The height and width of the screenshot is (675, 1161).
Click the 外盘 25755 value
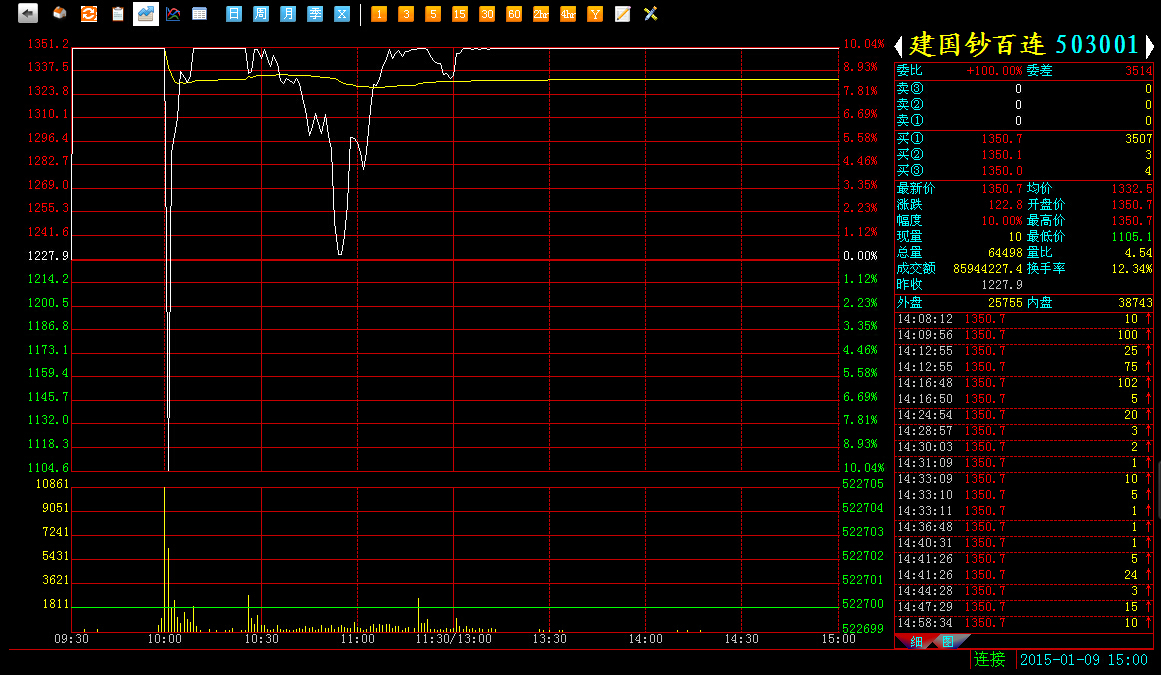pos(1005,303)
